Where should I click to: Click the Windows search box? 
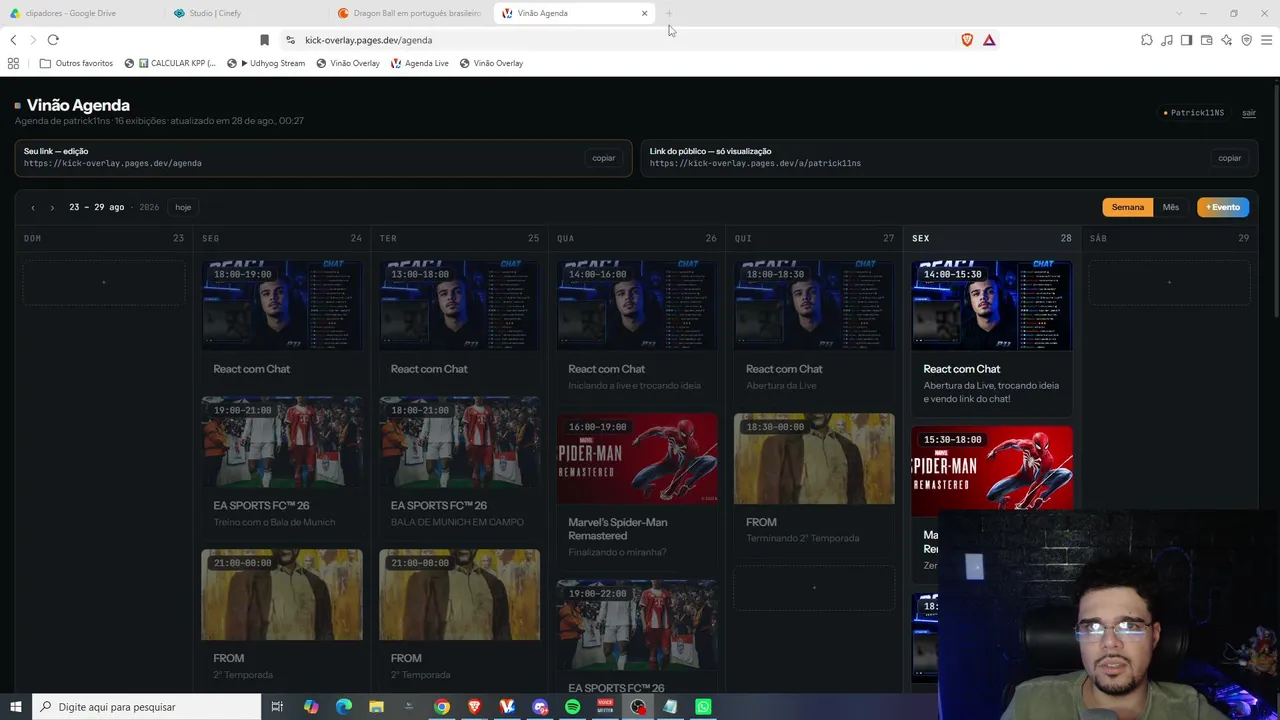tap(146, 707)
